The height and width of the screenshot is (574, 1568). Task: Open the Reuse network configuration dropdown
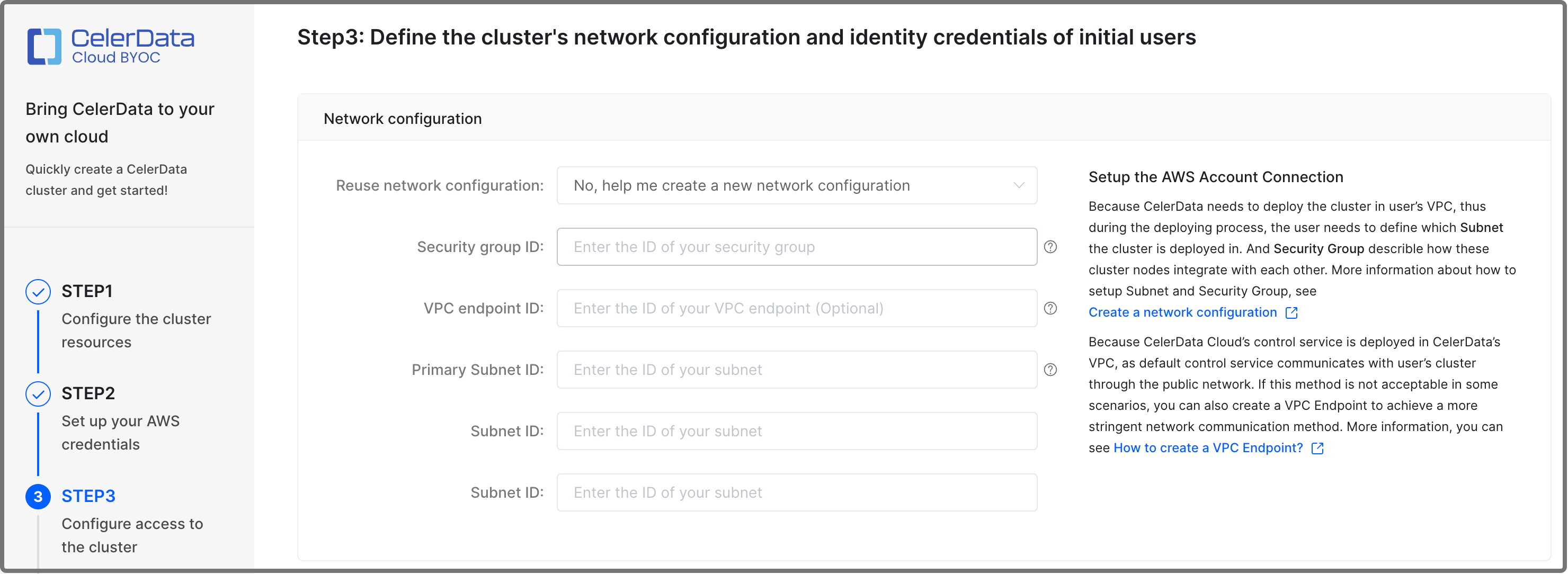click(796, 186)
